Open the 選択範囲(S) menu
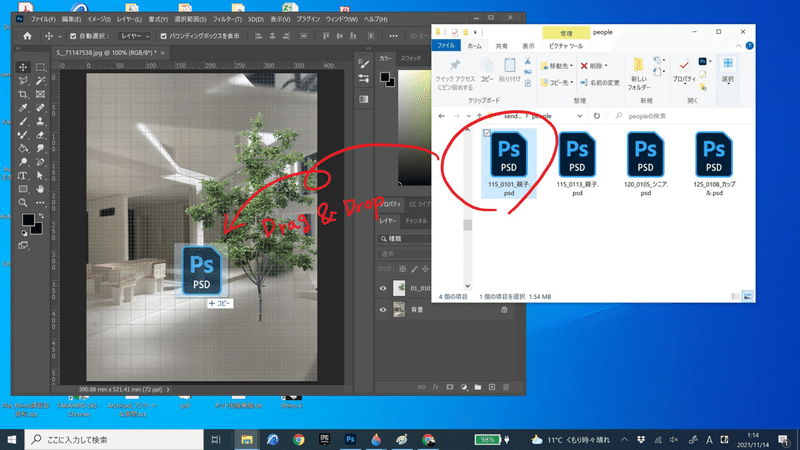 (190, 19)
